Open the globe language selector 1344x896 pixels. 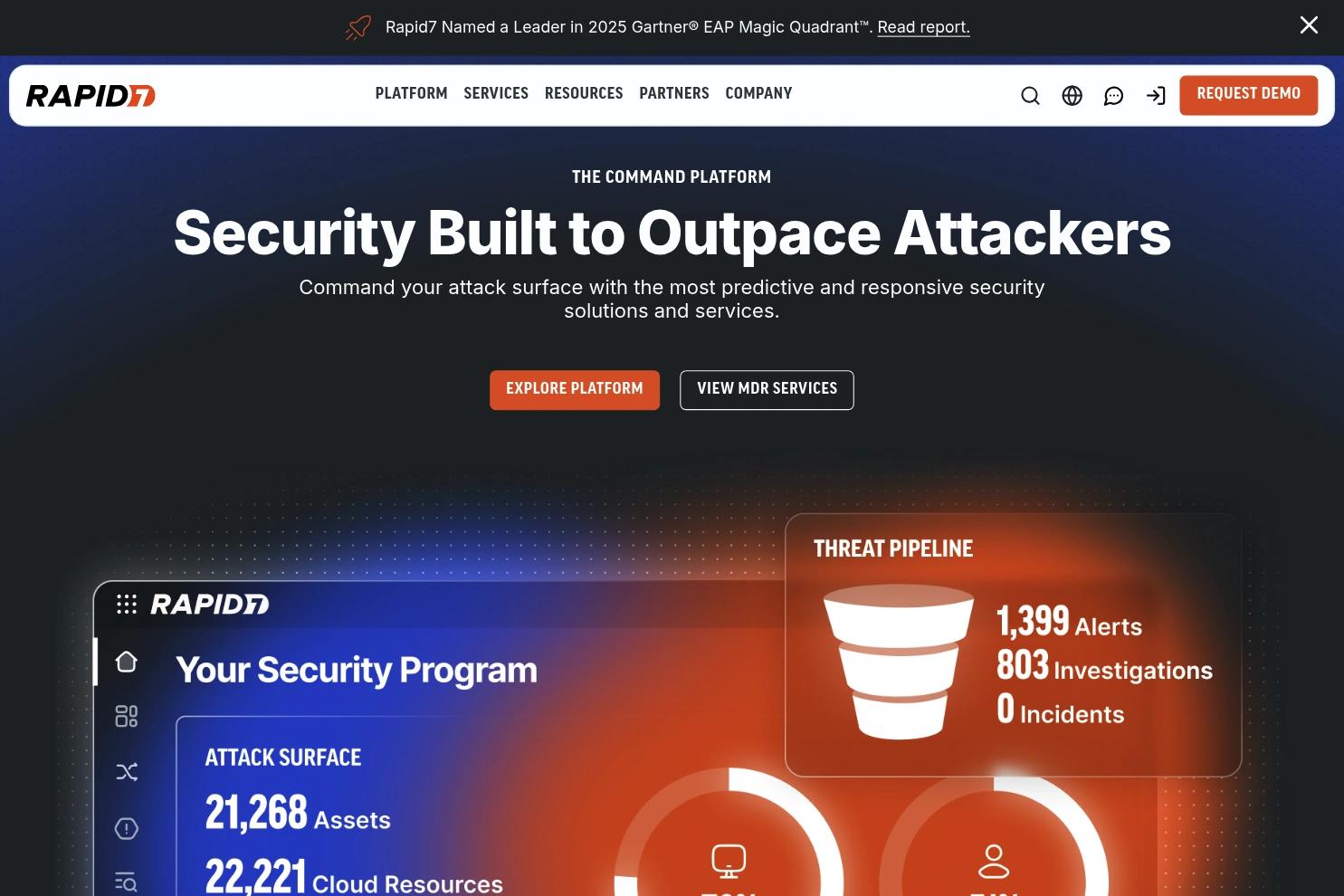[1072, 96]
